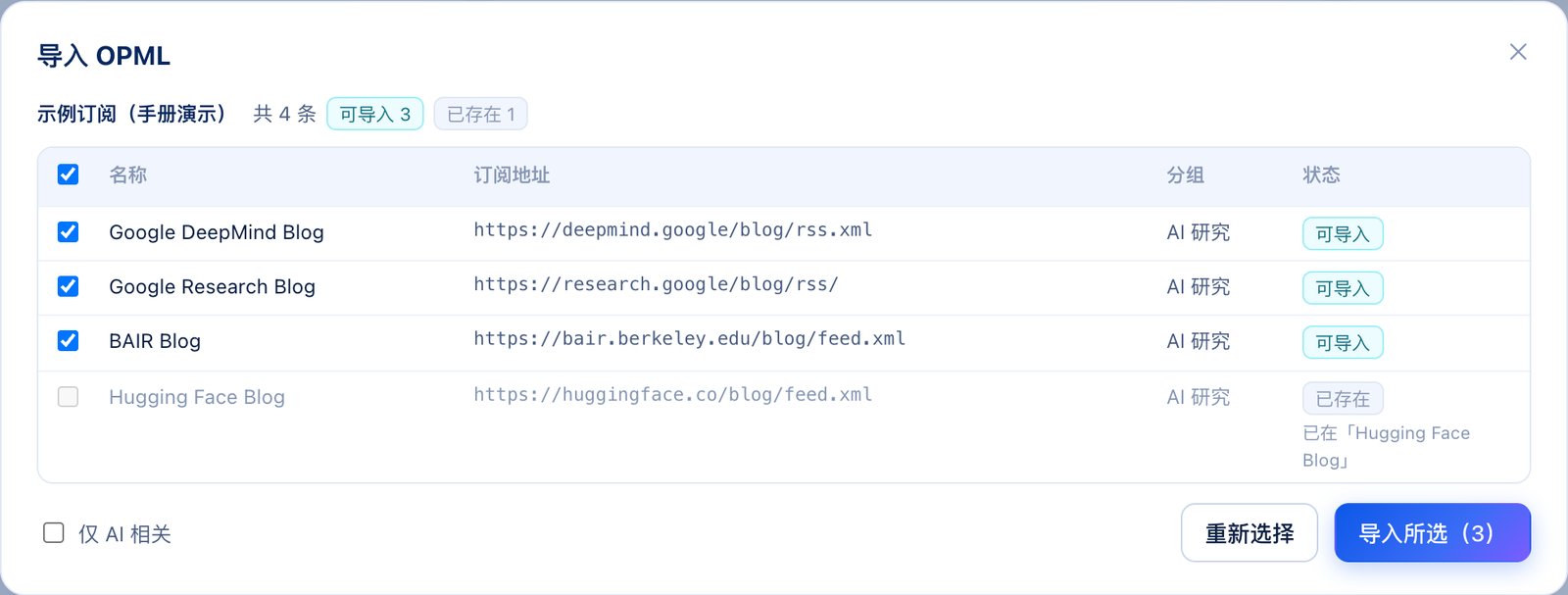
Task: Click the AI 研究 group in BAIR Blog row
Action: (1199, 341)
